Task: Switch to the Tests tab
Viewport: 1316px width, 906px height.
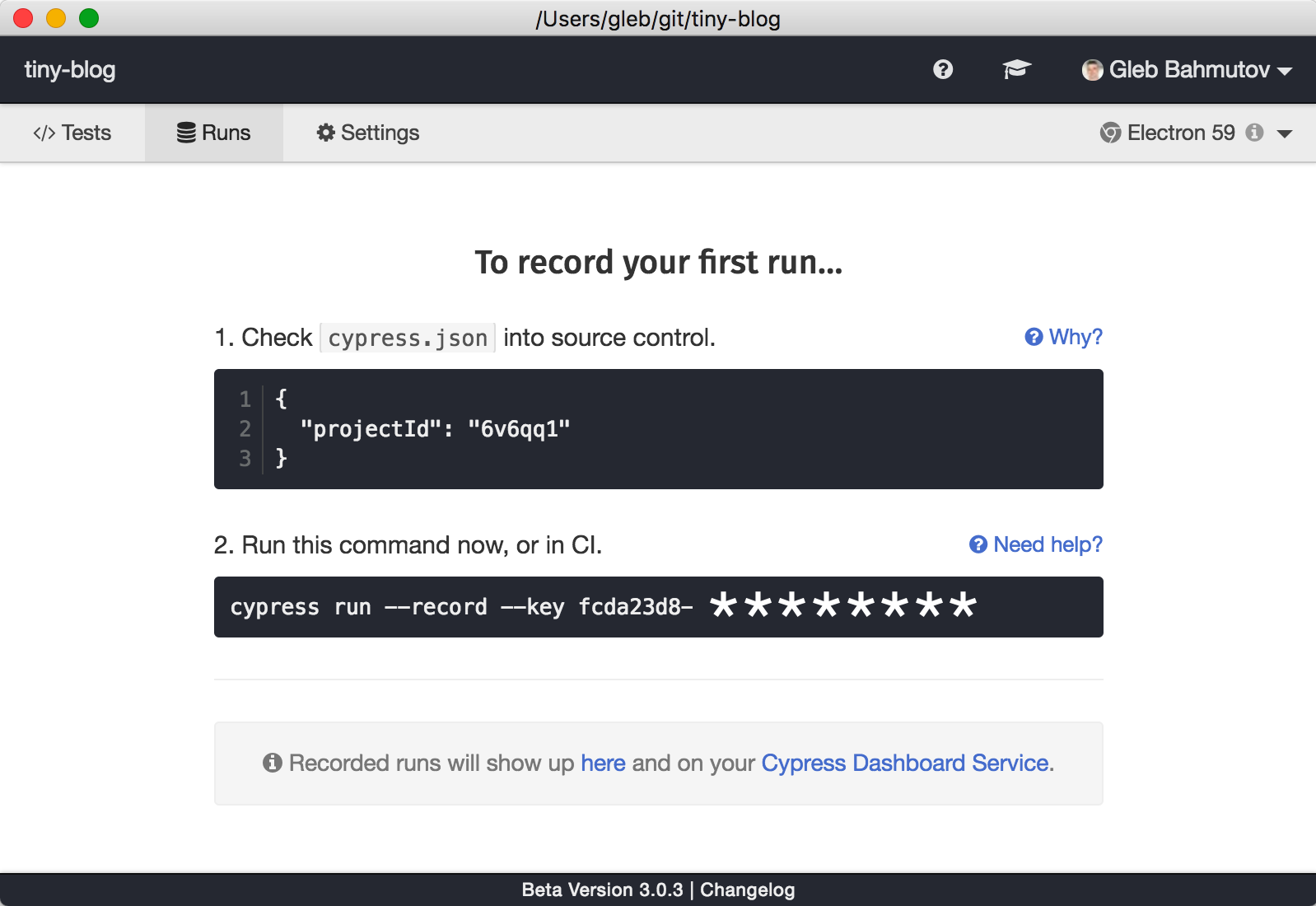Action: (72, 133)
